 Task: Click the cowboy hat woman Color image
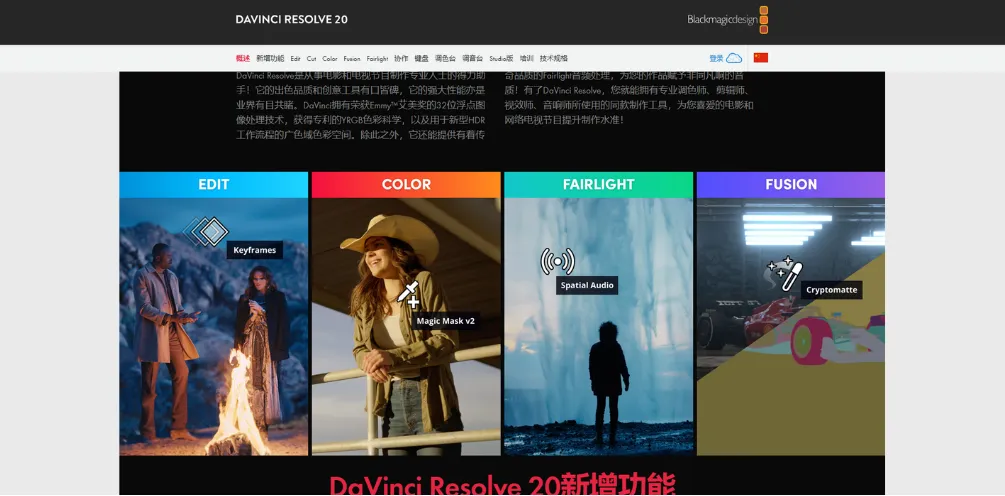click(406, 327)
